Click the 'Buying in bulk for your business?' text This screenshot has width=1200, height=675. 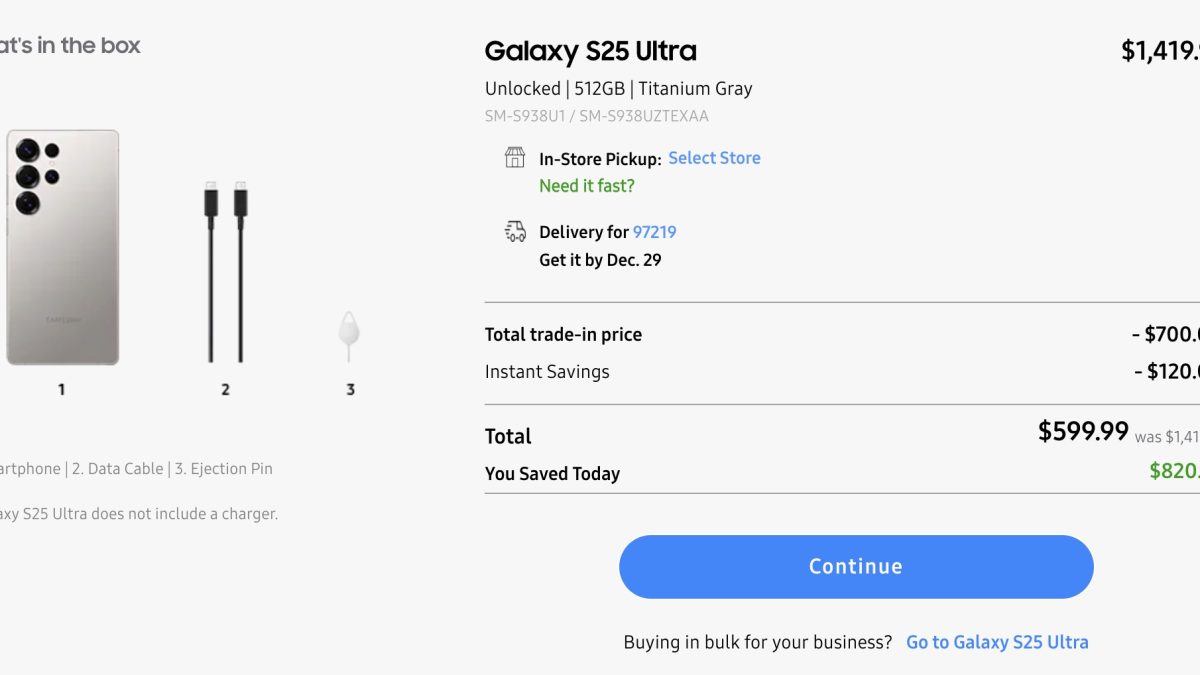coord(757,642)
